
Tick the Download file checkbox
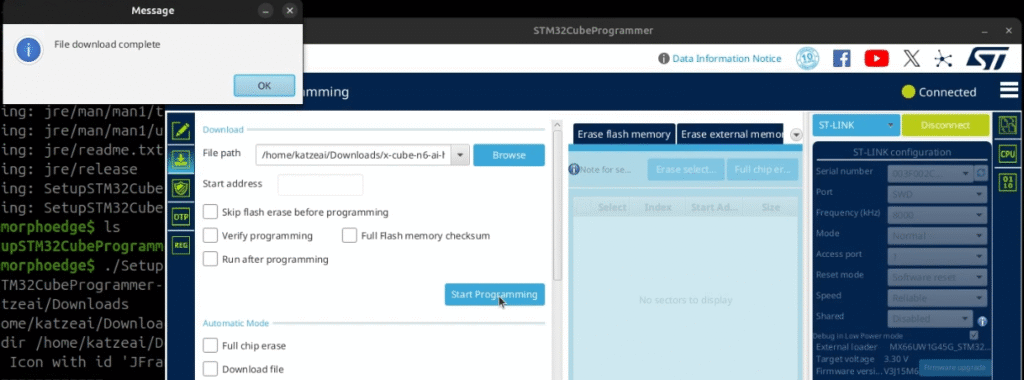pos(210,369)
